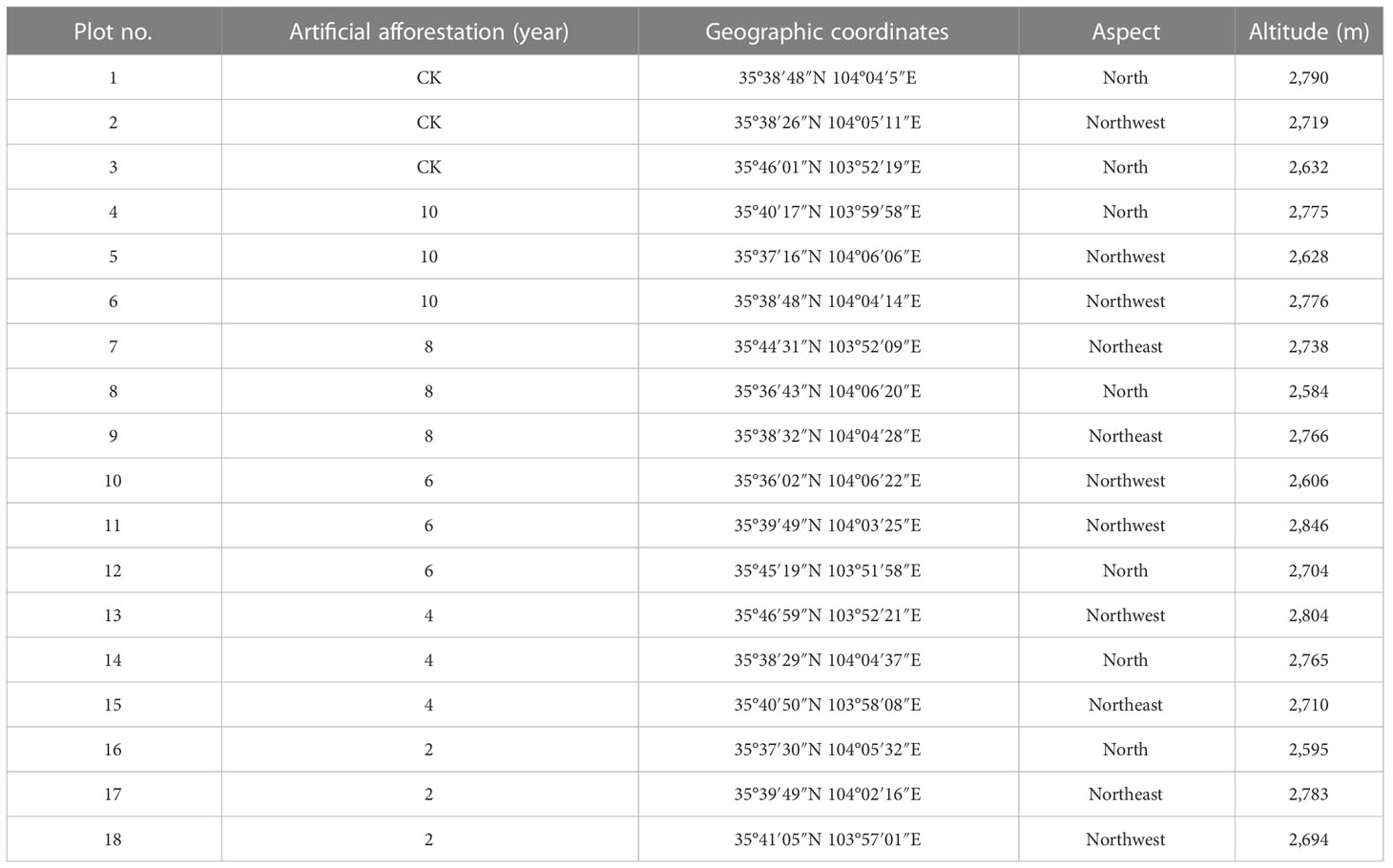This screenshot has width=1393, height=868.
Task: Click altitude value 2,765
Action: tap(1309, 660)
